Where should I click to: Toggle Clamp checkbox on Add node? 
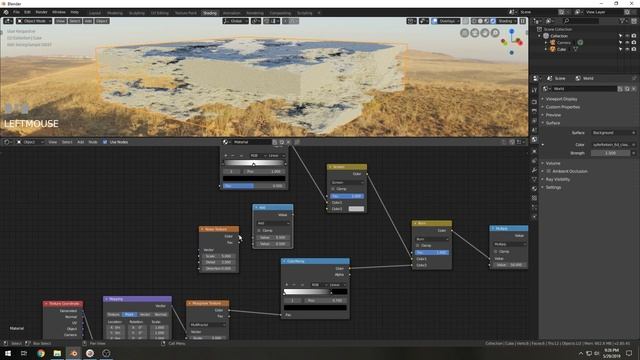click(x=259, y=231)
